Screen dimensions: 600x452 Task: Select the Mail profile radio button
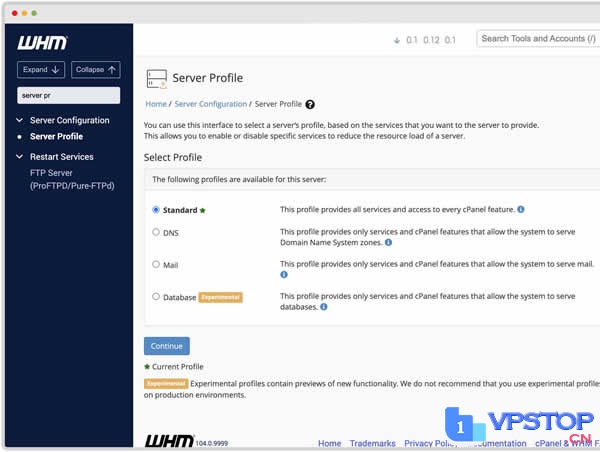[x=156, y=264]
